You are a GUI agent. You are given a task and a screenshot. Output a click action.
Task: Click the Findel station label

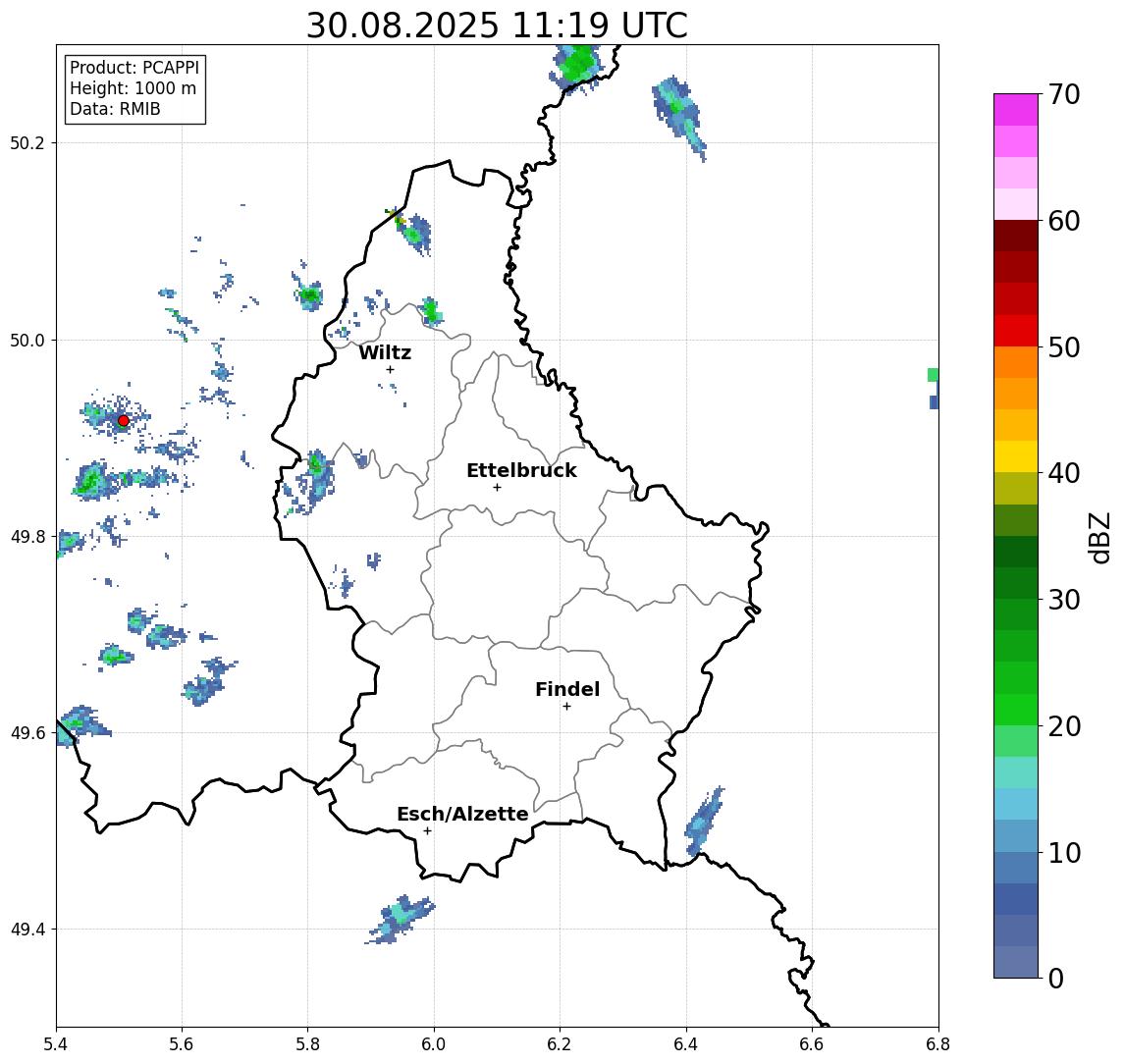567,689
